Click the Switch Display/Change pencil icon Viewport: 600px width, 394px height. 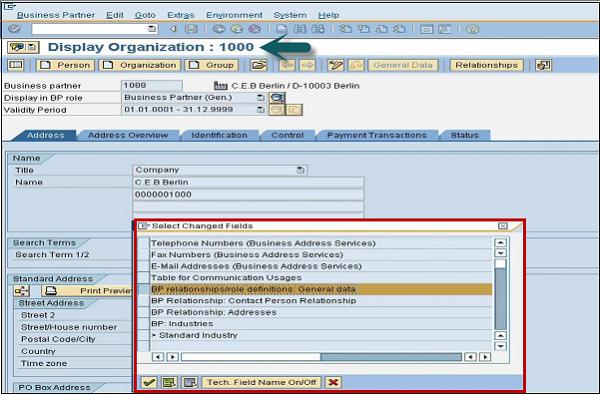click(x=335, y=65)
